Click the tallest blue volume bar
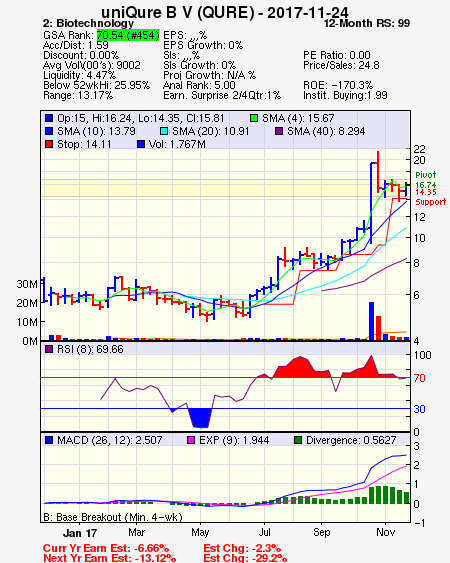 371,321
